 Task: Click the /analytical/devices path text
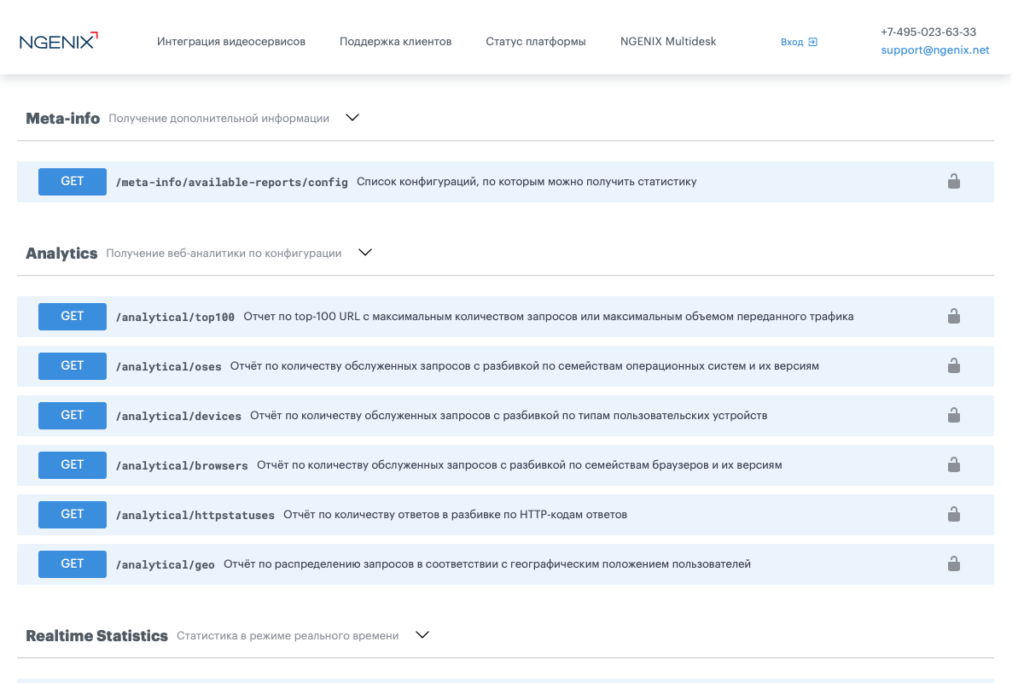coord(178,416)
